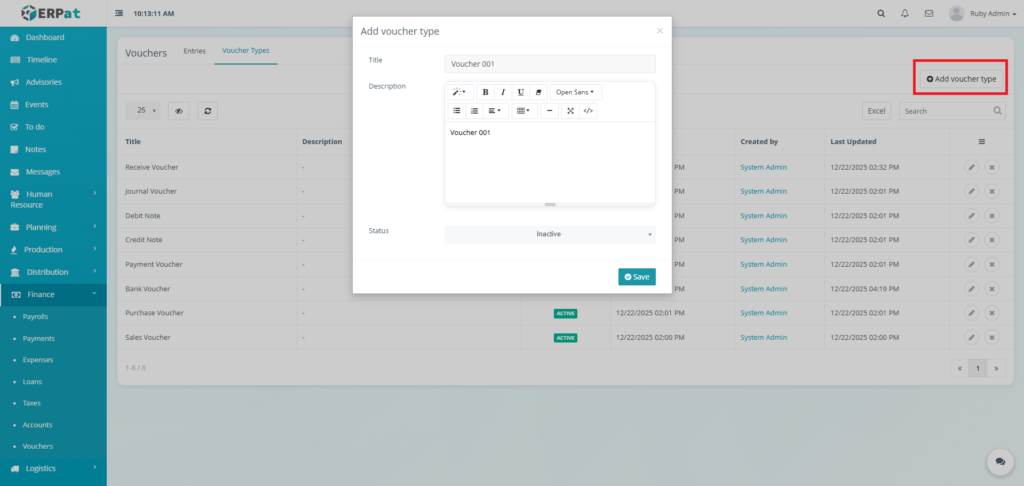Viewport: 1024px width, 486px height.
Task: Open the Ruby Admin user menu
Action: pos(982,13)
